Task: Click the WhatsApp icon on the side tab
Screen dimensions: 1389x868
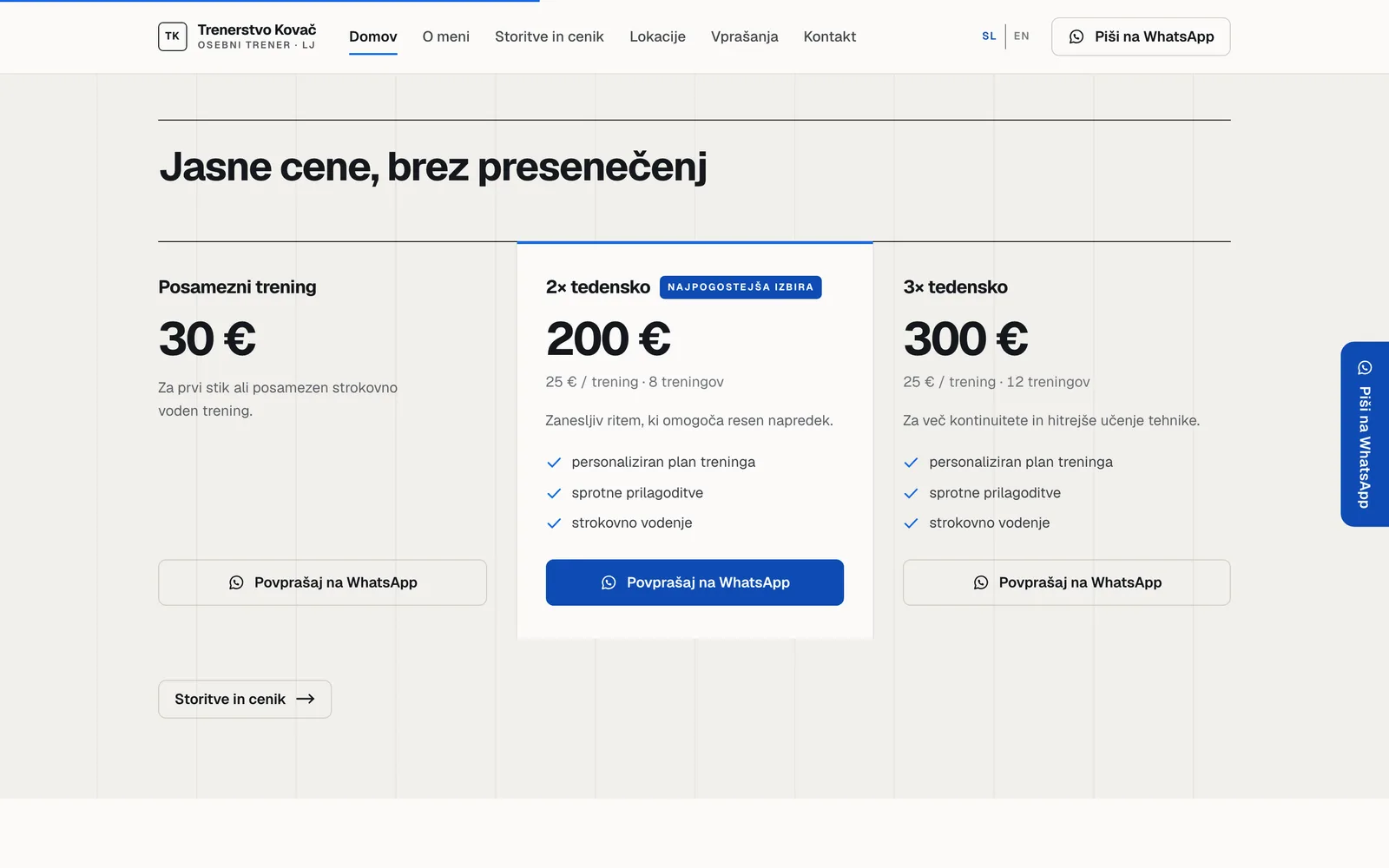Action: 1365,368
